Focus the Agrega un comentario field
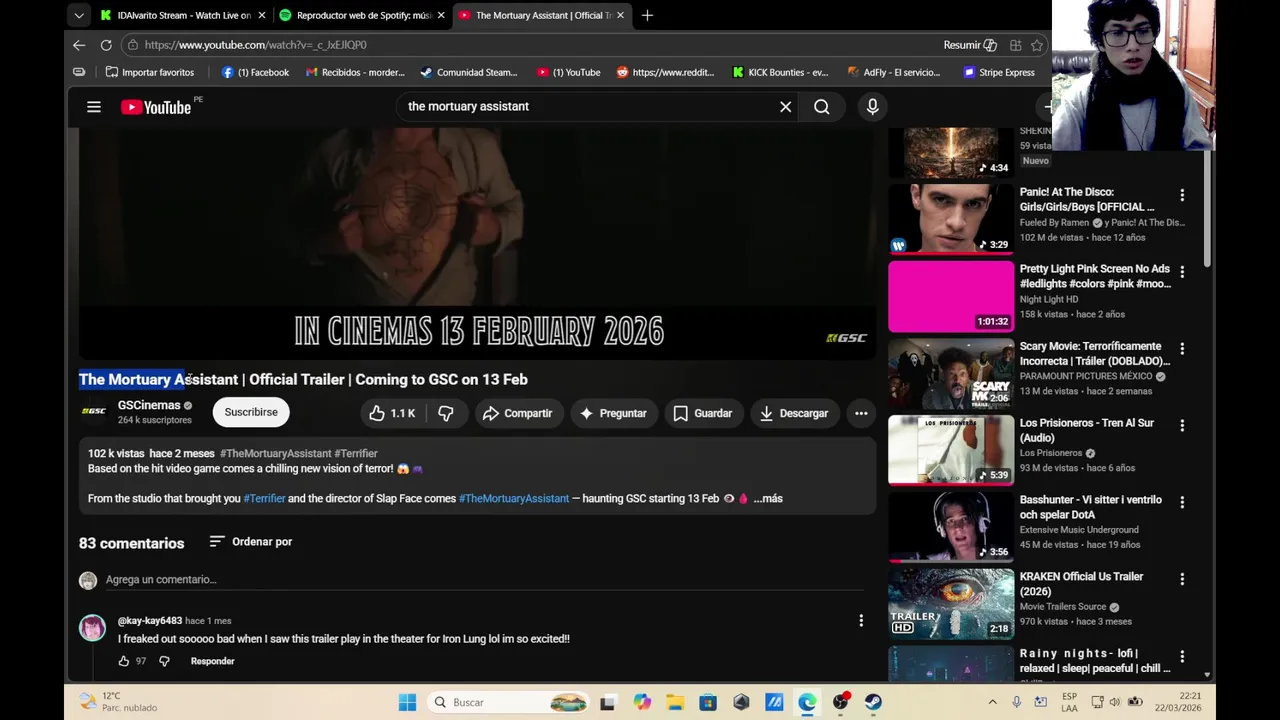The width and height of the screenshot is (1280, 720). tap(484, 580)
